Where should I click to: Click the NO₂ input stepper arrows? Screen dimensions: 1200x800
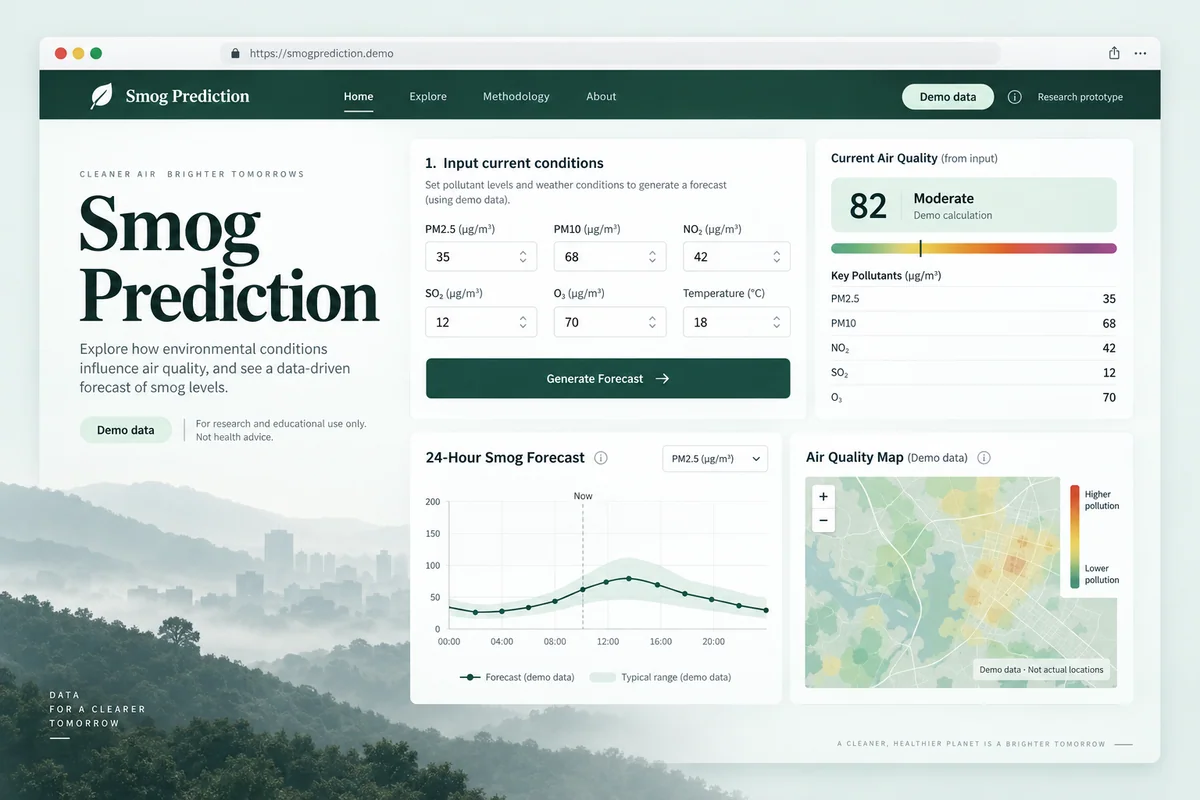(x=777, y=257)
